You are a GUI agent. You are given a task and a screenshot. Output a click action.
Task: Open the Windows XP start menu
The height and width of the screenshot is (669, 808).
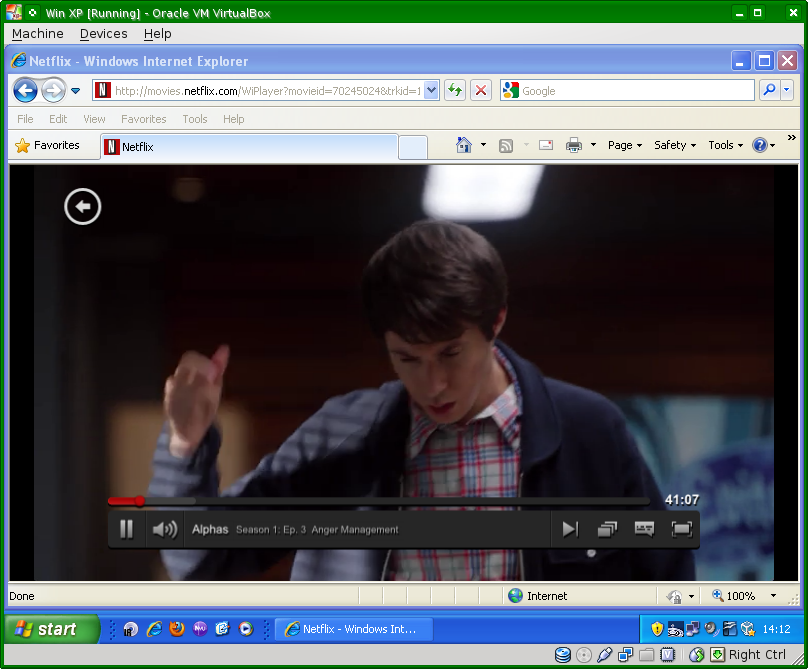(x=52, y=629)
